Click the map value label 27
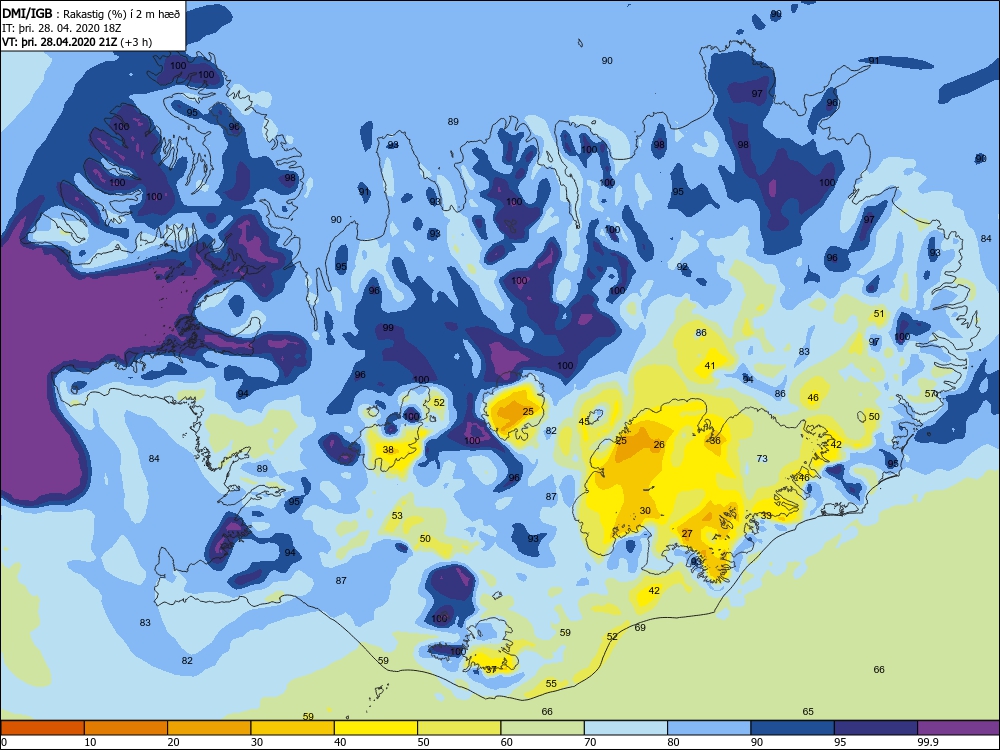Viewport: 1000px width, 750px height. 687,534
